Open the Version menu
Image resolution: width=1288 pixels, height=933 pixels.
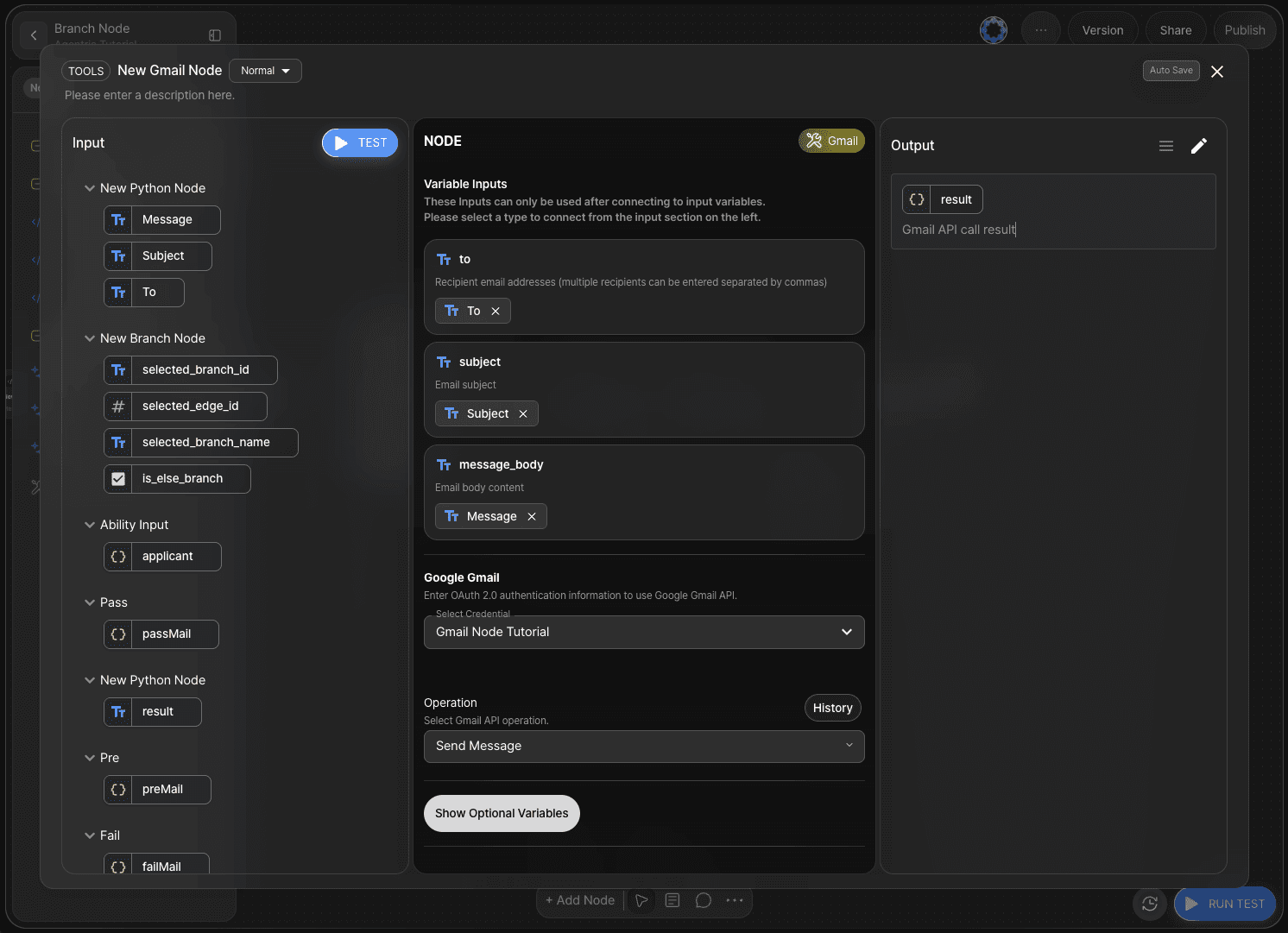1103,30
